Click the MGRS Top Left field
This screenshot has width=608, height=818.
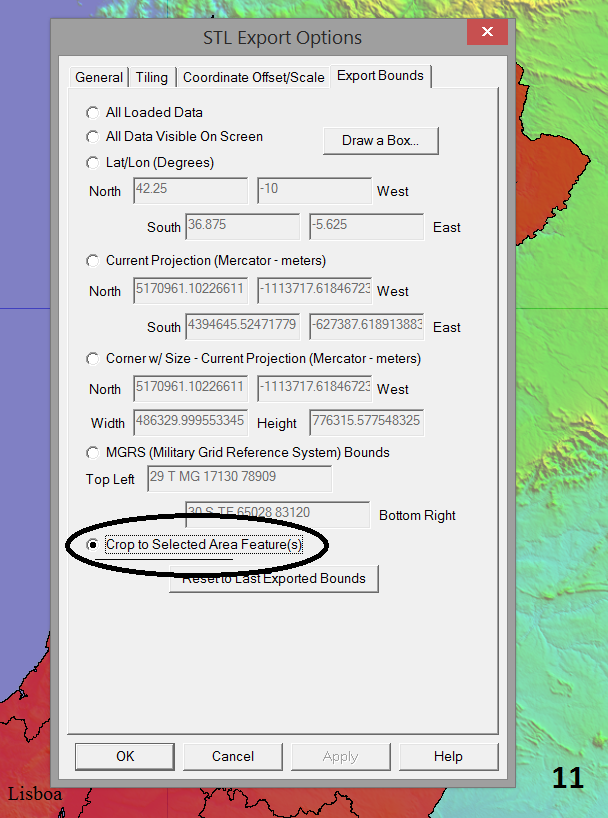(239, 479)
